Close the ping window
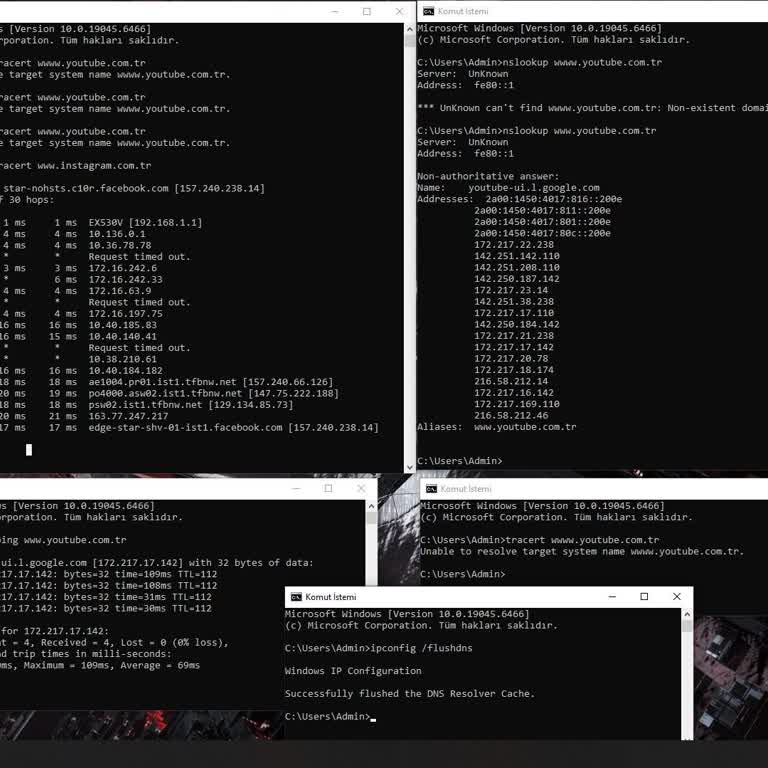768x768 pixels. (361, 488)
